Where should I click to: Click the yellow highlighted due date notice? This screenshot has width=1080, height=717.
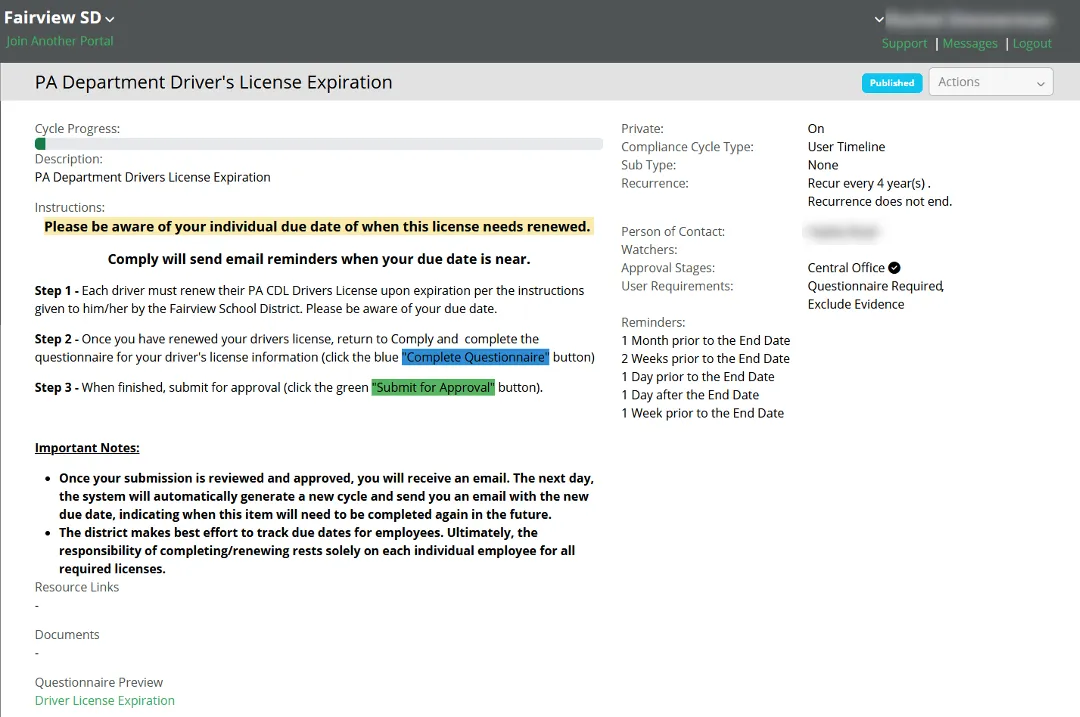pos(318,227)
